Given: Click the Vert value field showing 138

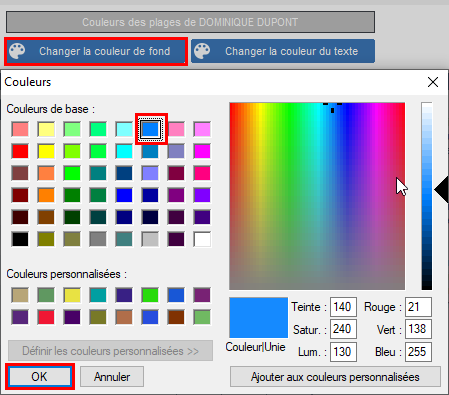Looking at the screenshot, I should [x=418, y=329].
